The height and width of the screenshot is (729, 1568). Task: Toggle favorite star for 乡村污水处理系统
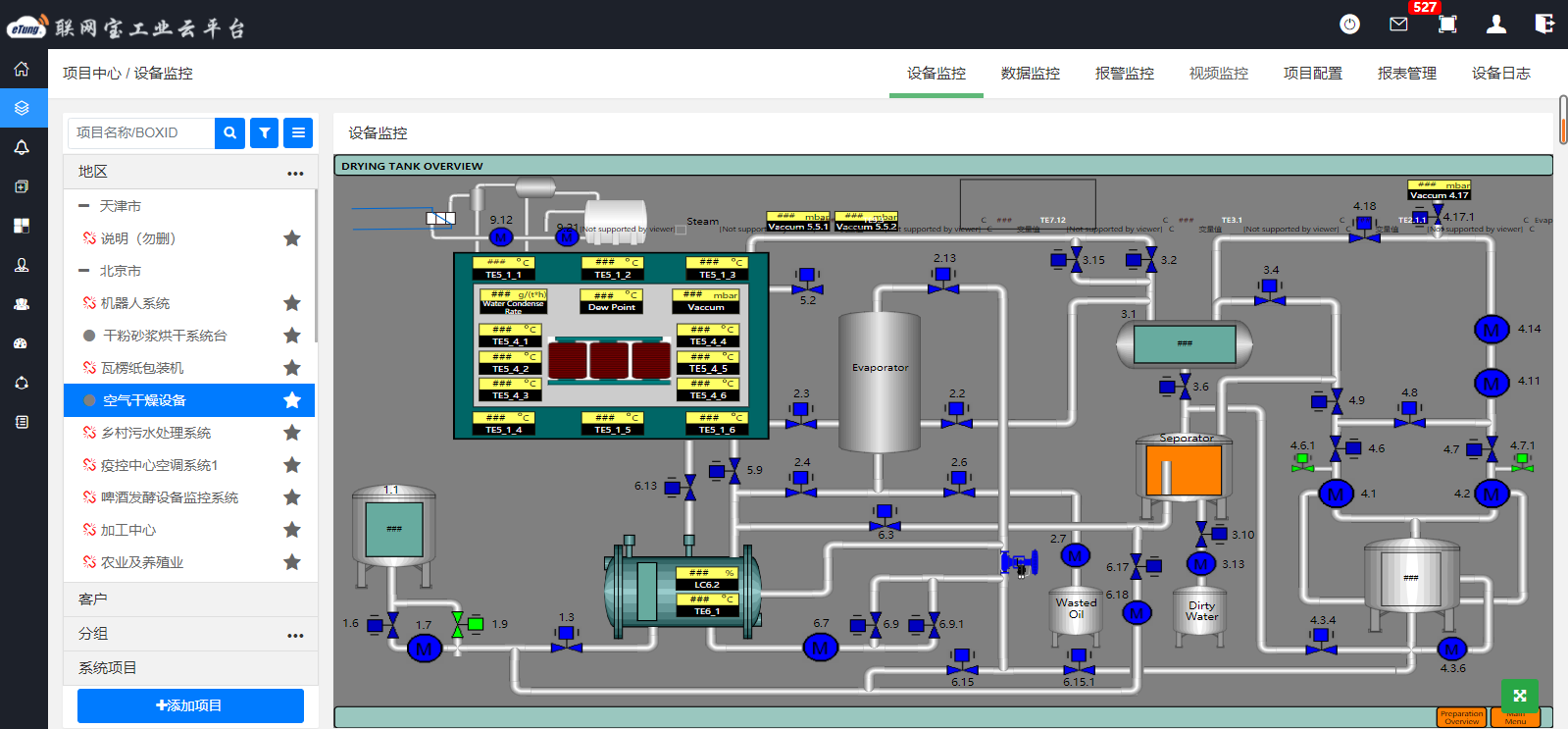click(x=292, y=433)
